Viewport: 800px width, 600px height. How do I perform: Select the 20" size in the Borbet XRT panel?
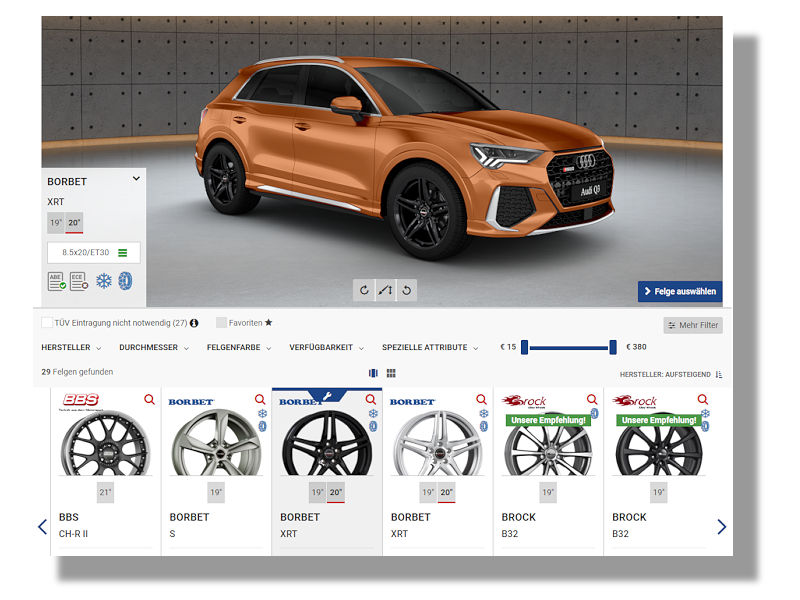(74, 223)
